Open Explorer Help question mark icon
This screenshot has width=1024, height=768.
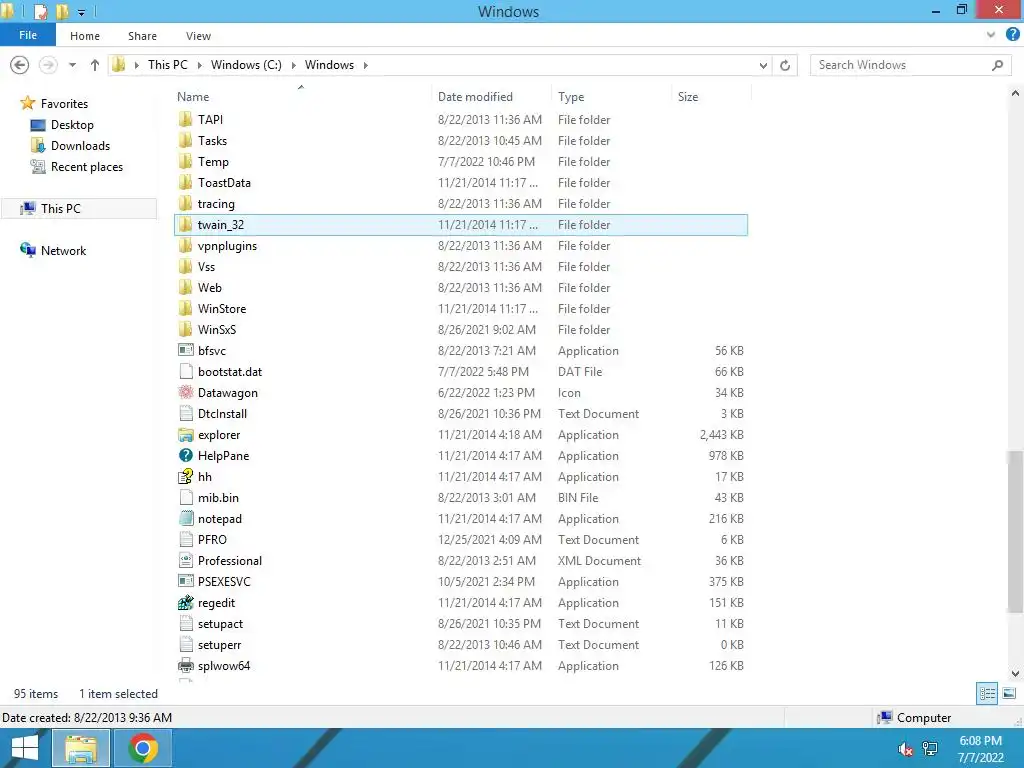[1012, 35]
